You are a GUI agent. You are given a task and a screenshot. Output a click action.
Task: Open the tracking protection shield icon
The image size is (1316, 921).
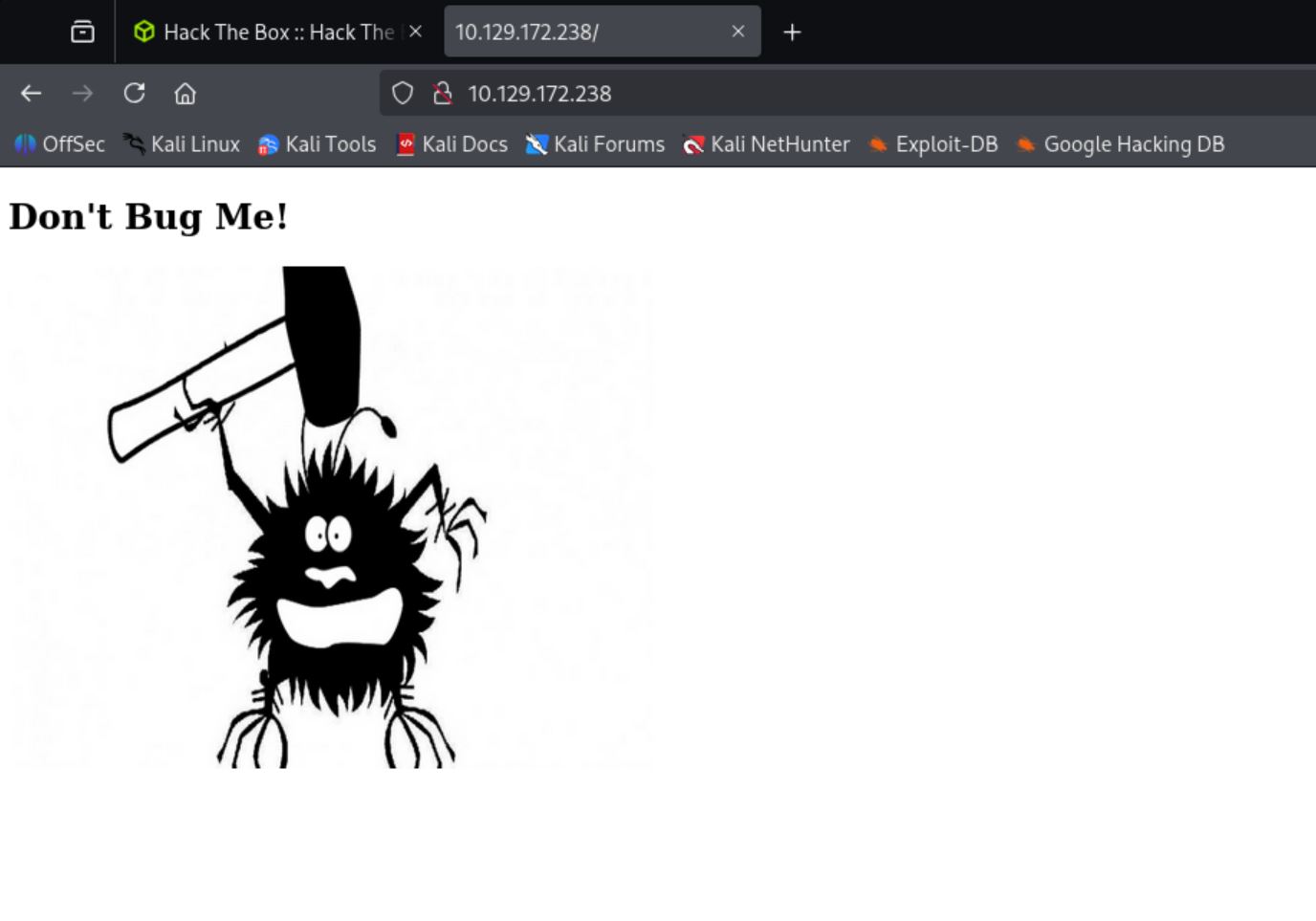click(403, 93)
